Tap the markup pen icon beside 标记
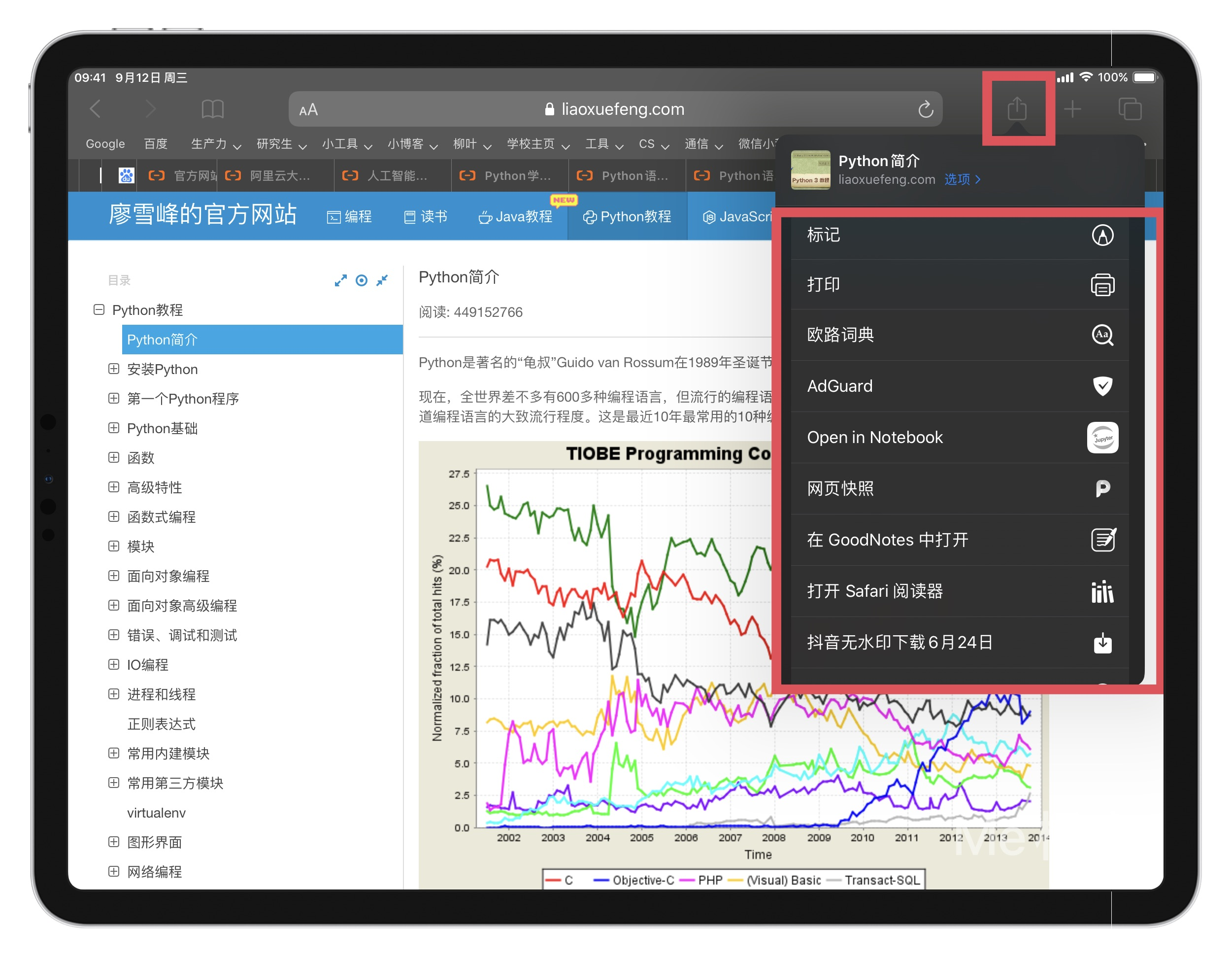This screenshot has height=958, width=1232. click(1102, 235)
